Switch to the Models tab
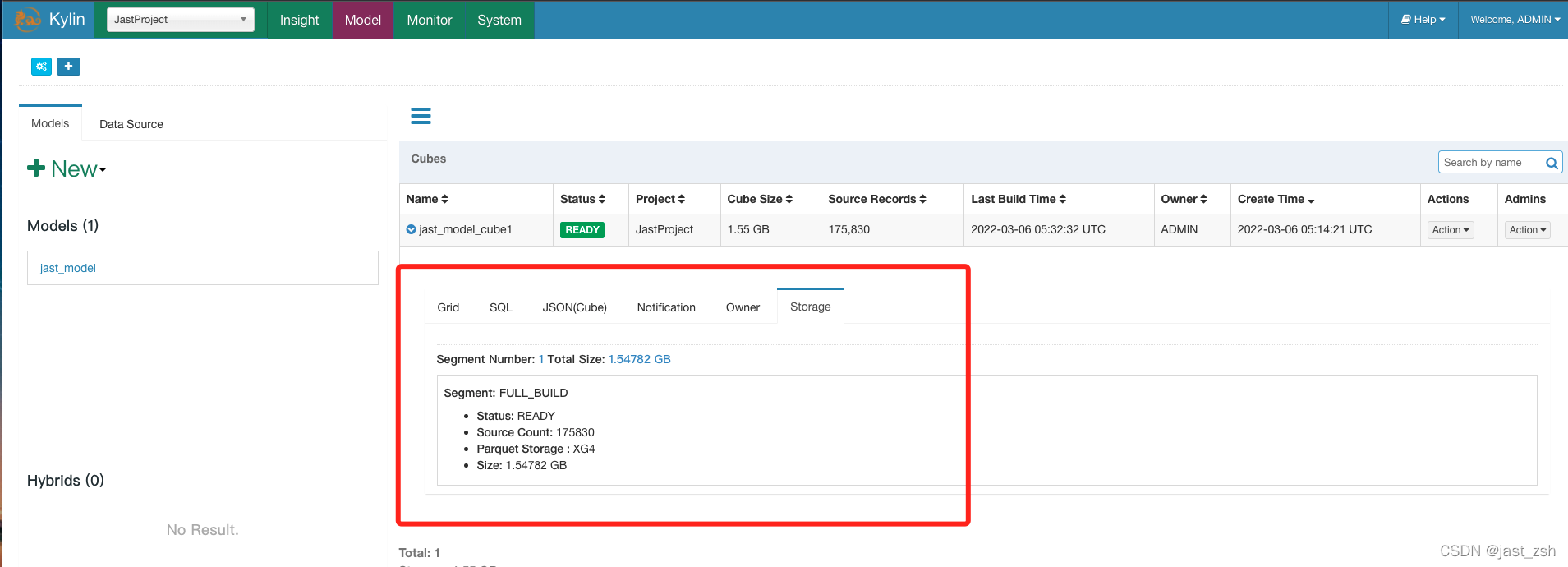Screen dimensions: 1568x567 [50, 123]
